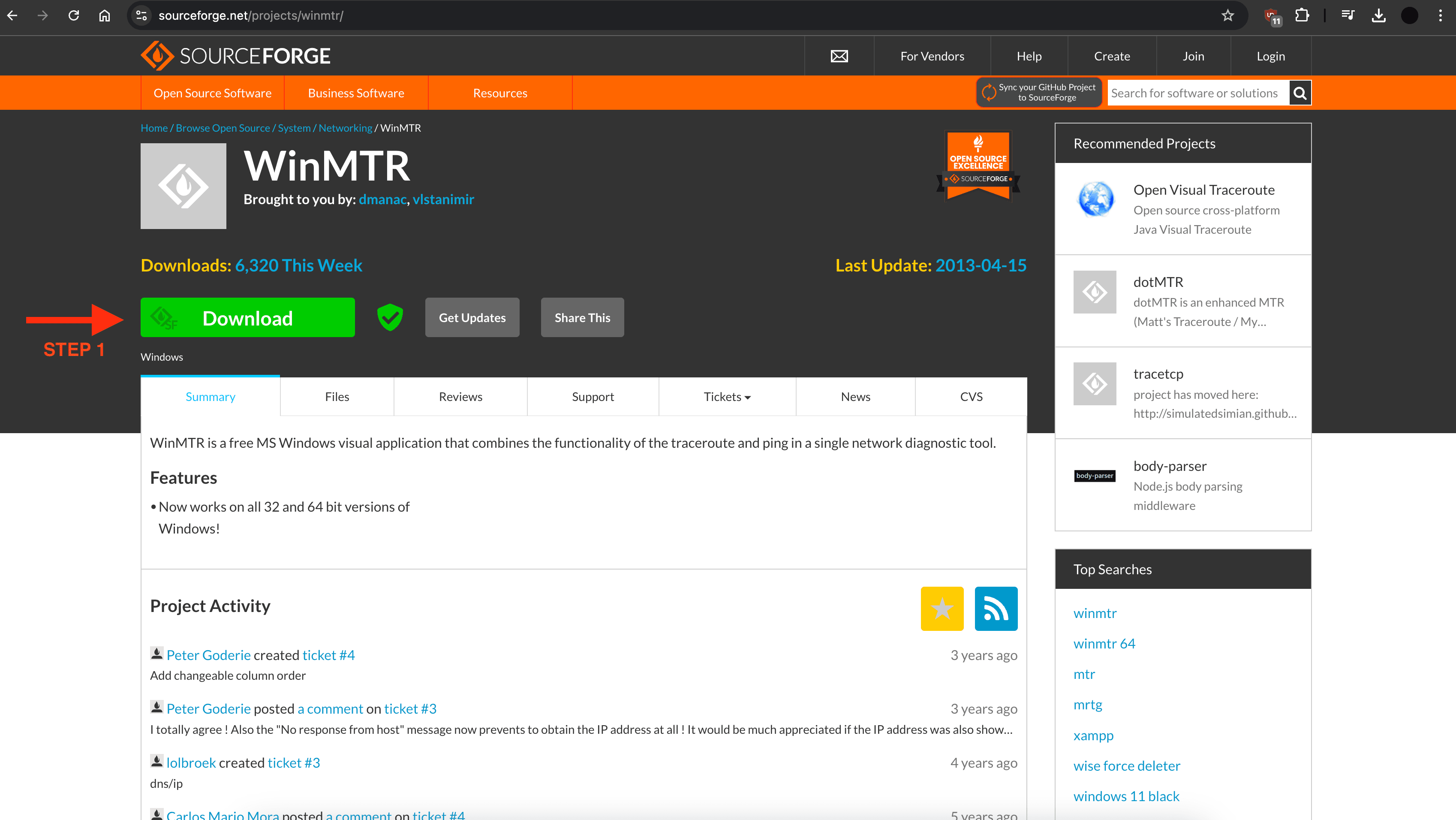Screen dimensions: 1456x820
Task: Bookmark this page with the star icon
Action: click(x=1227, y=15)
